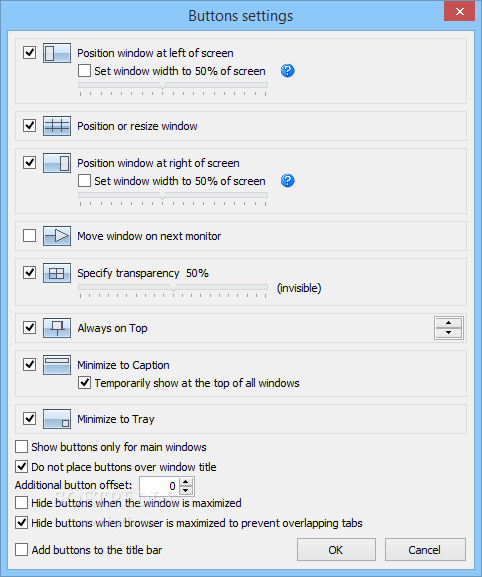This screenshot has height=577, width=482.
Task: Uncheck Position or resize window
Action: coord(29,125)
